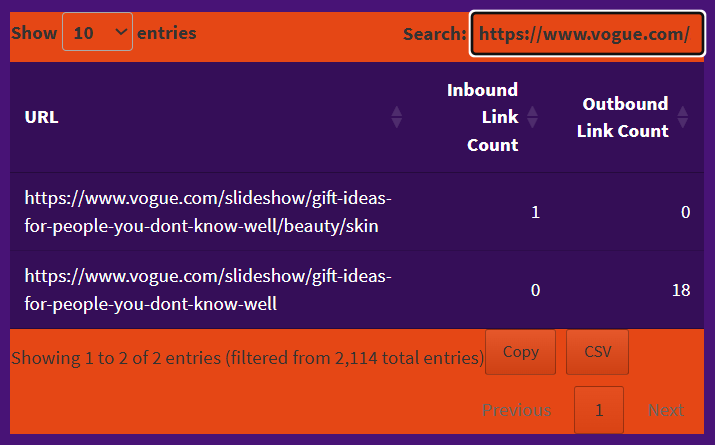Click the Outbound Link Count sort arrows icon
This screenshot has width=715, height=445.
tap(683, 117)
